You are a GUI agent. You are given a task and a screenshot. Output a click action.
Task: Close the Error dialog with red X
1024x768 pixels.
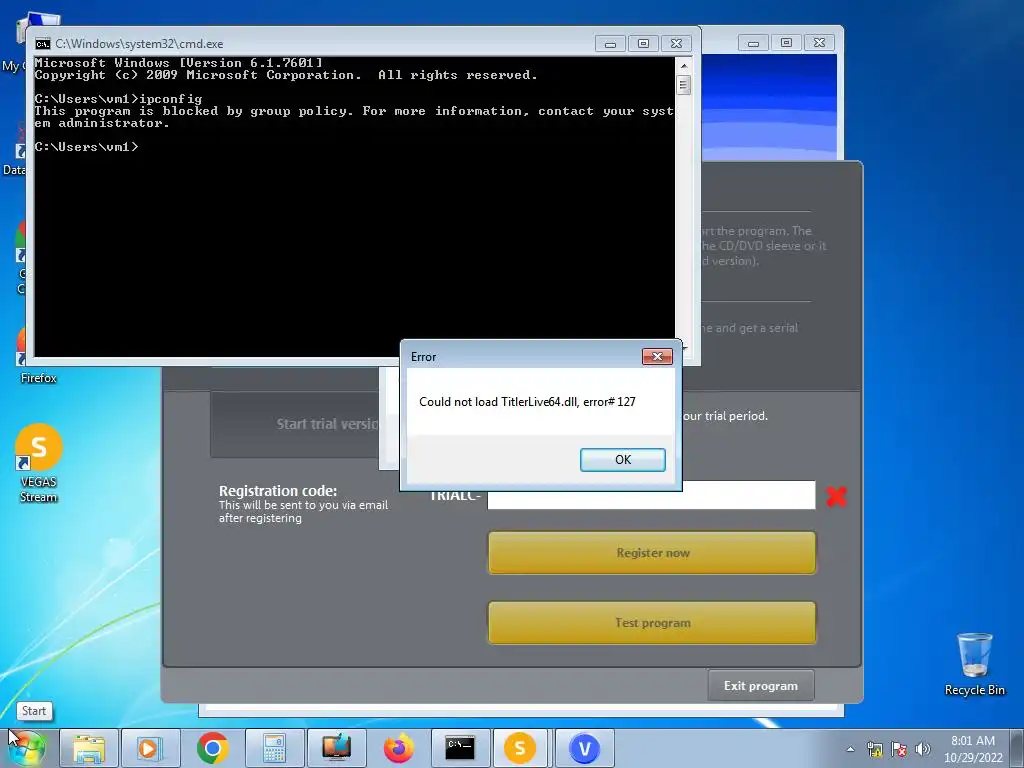[657, 356]
